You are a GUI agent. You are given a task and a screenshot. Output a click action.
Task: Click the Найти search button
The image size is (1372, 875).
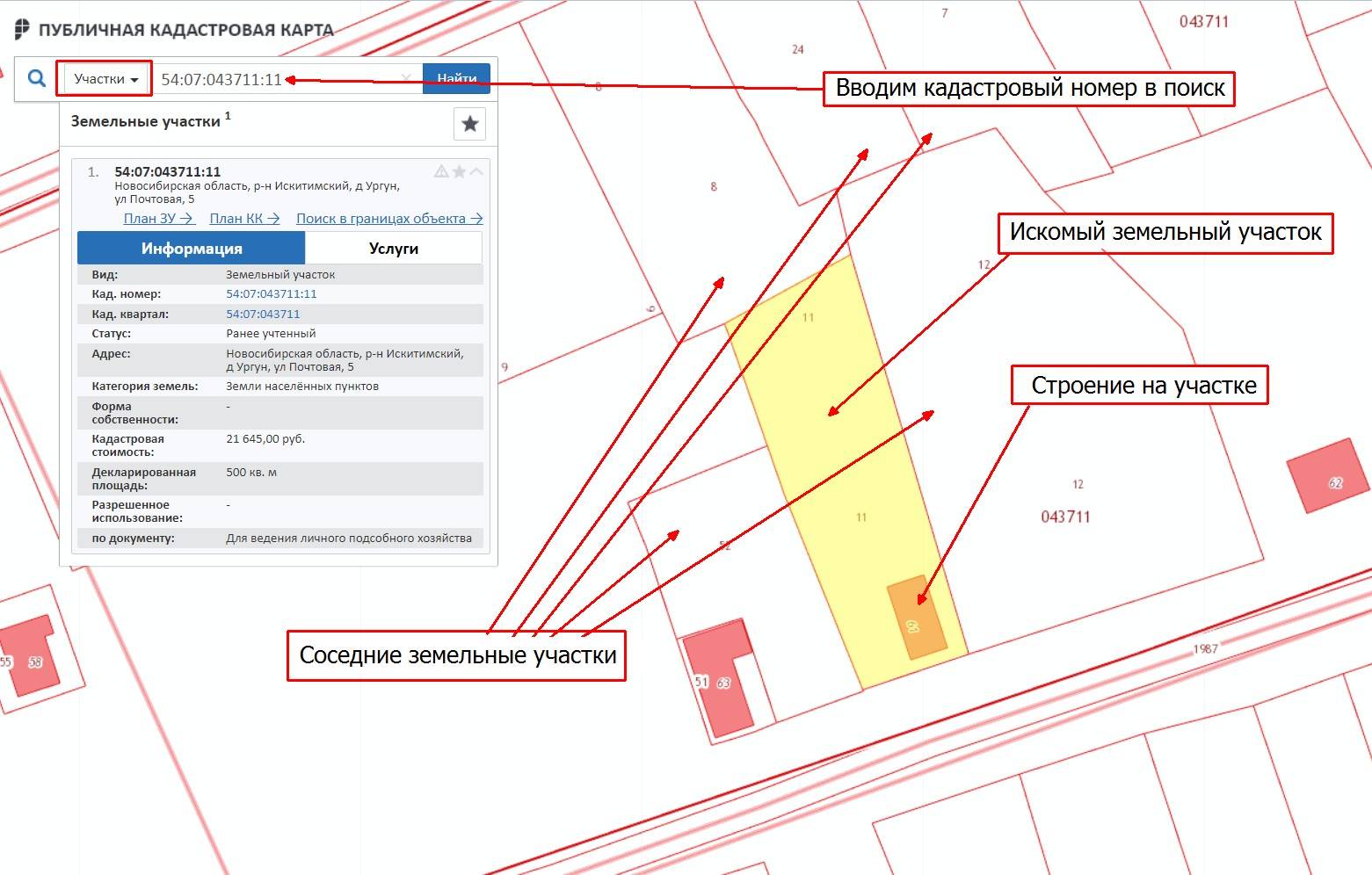pyautogui.click(x=456, y=79)
